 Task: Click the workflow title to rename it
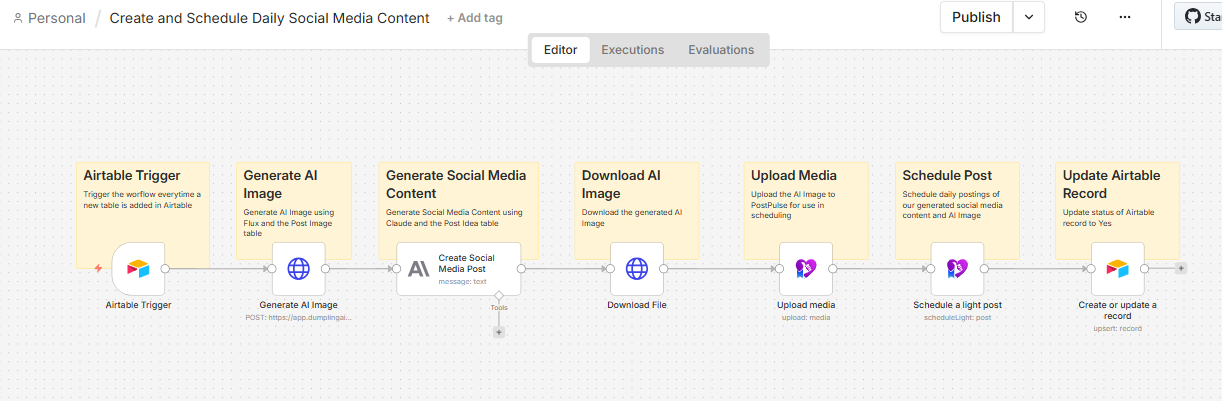[x=269, y=18]
